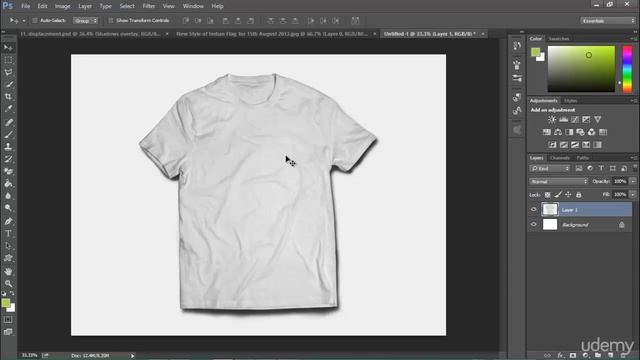Change screen mode from the toolbar
The height and width of the screenshot is (360, 640).
click(8, 332)
